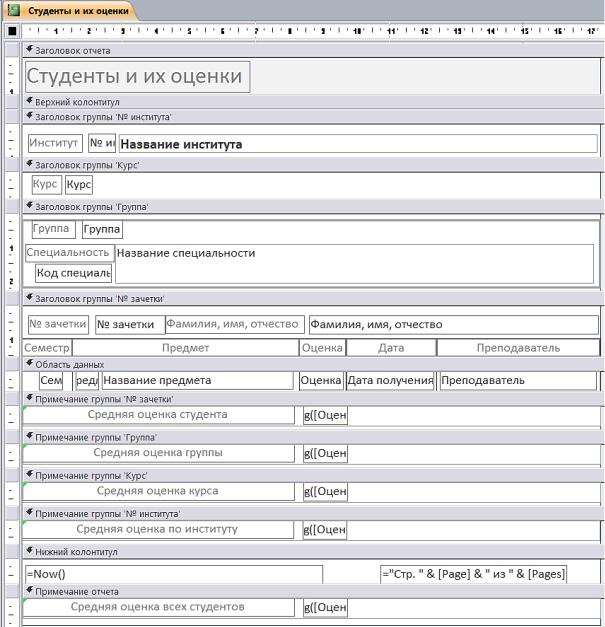Select the 'Заголовок группы Курс' section bar

(x=313, y=165)
